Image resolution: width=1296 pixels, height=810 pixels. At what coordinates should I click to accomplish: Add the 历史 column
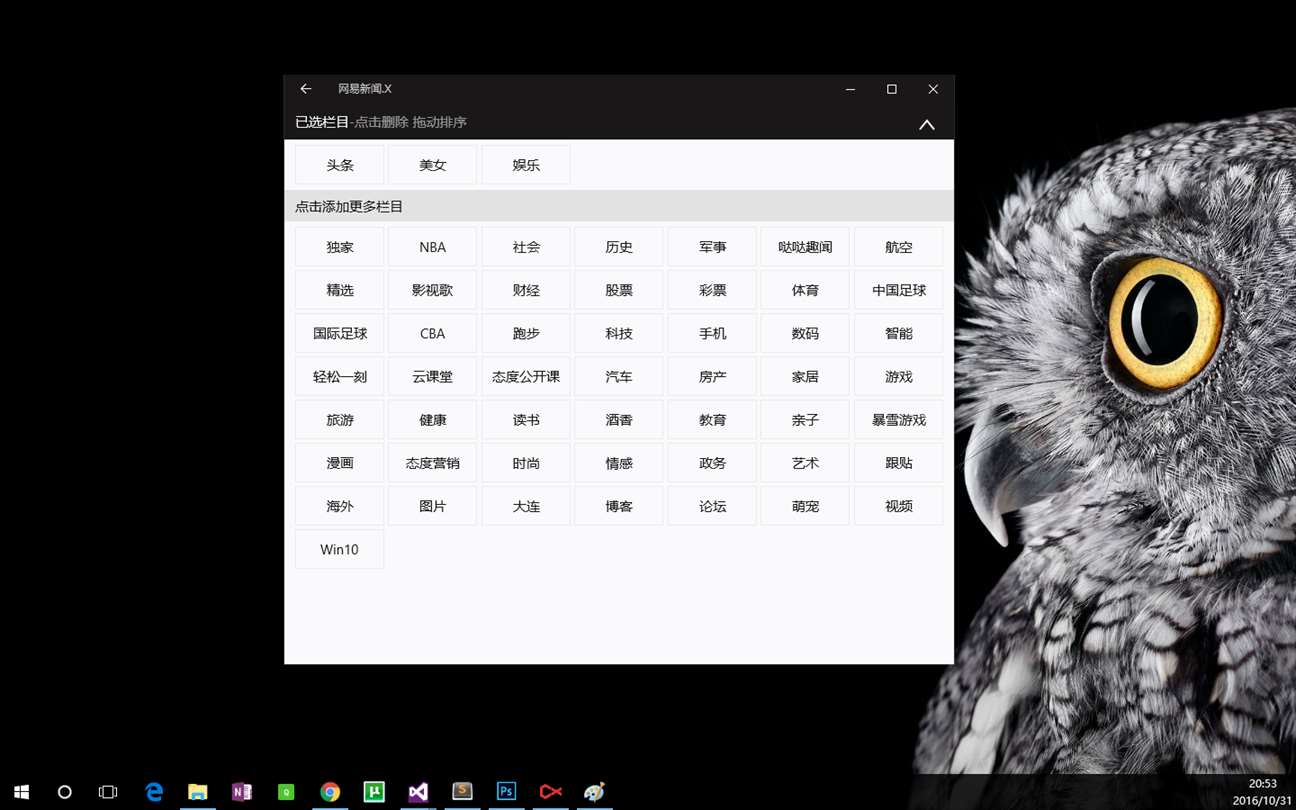click(619, 247)
